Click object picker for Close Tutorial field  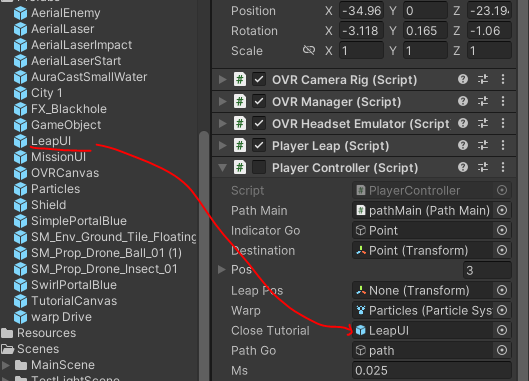(502, 330)
